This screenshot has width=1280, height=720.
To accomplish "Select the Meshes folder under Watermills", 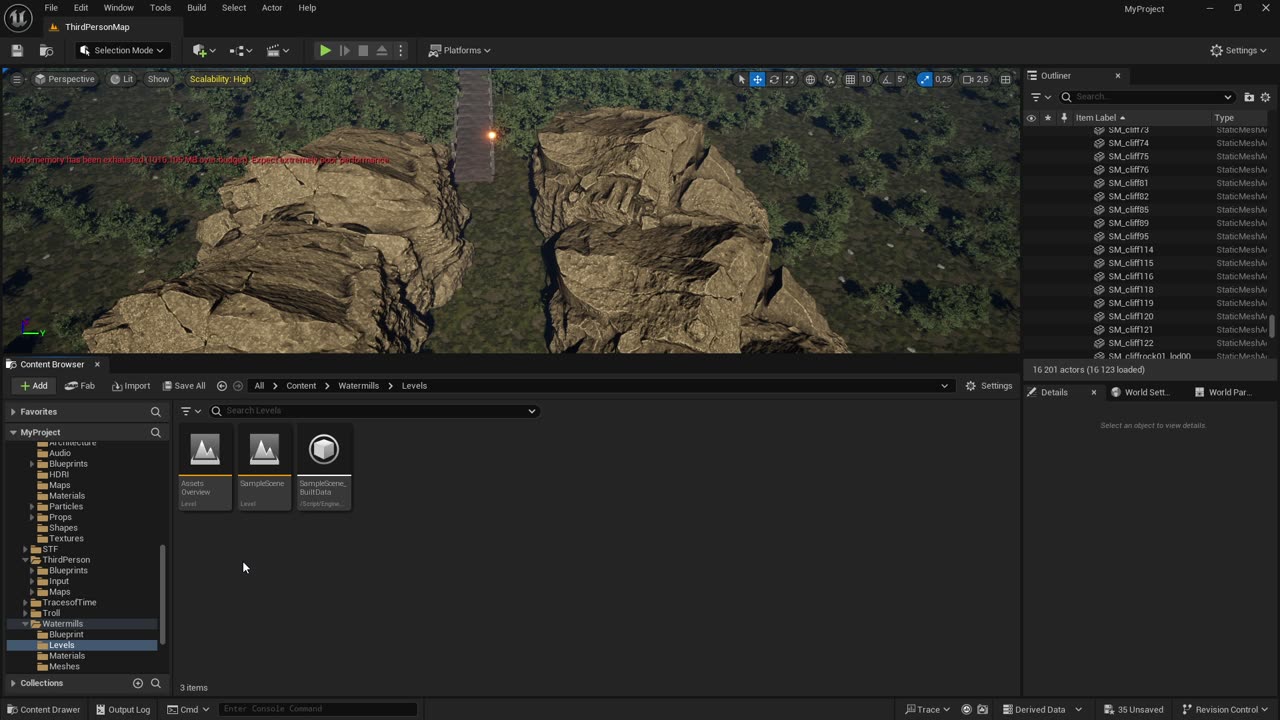I will 64,667.
